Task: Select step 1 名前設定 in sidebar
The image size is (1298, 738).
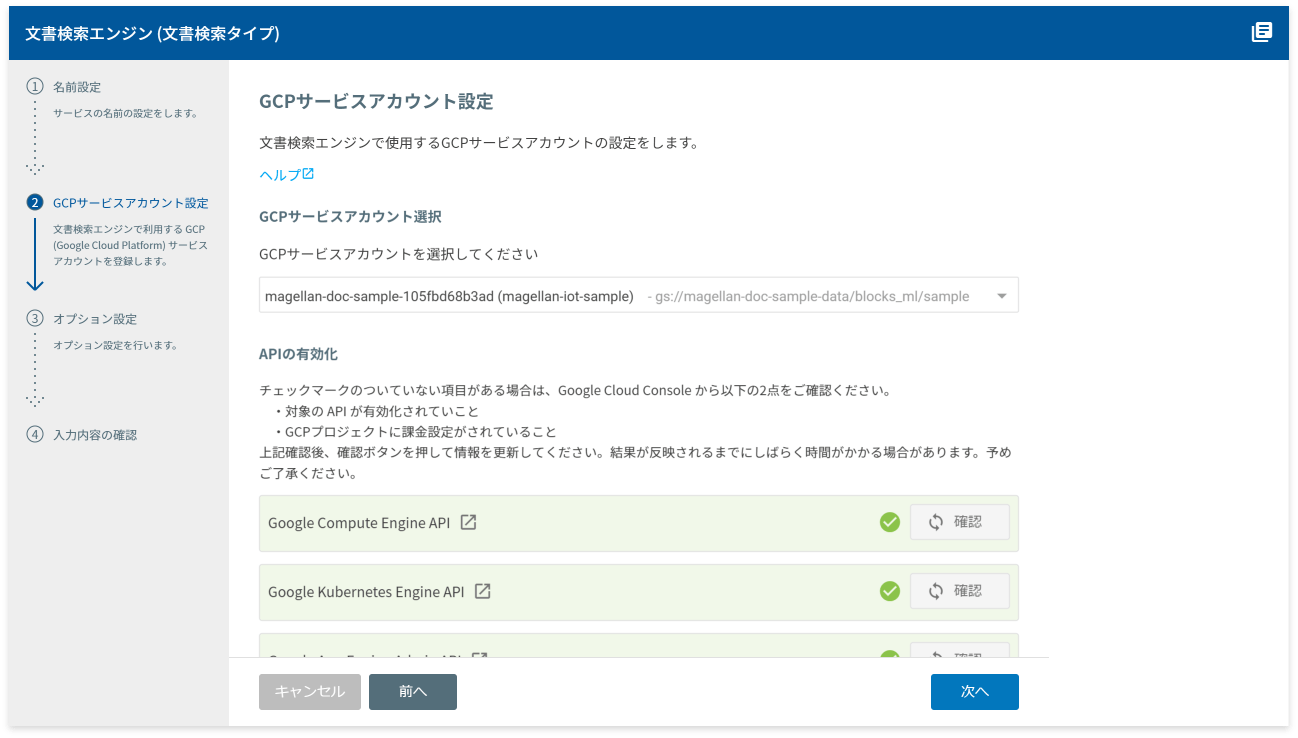Action: (77, 87)
